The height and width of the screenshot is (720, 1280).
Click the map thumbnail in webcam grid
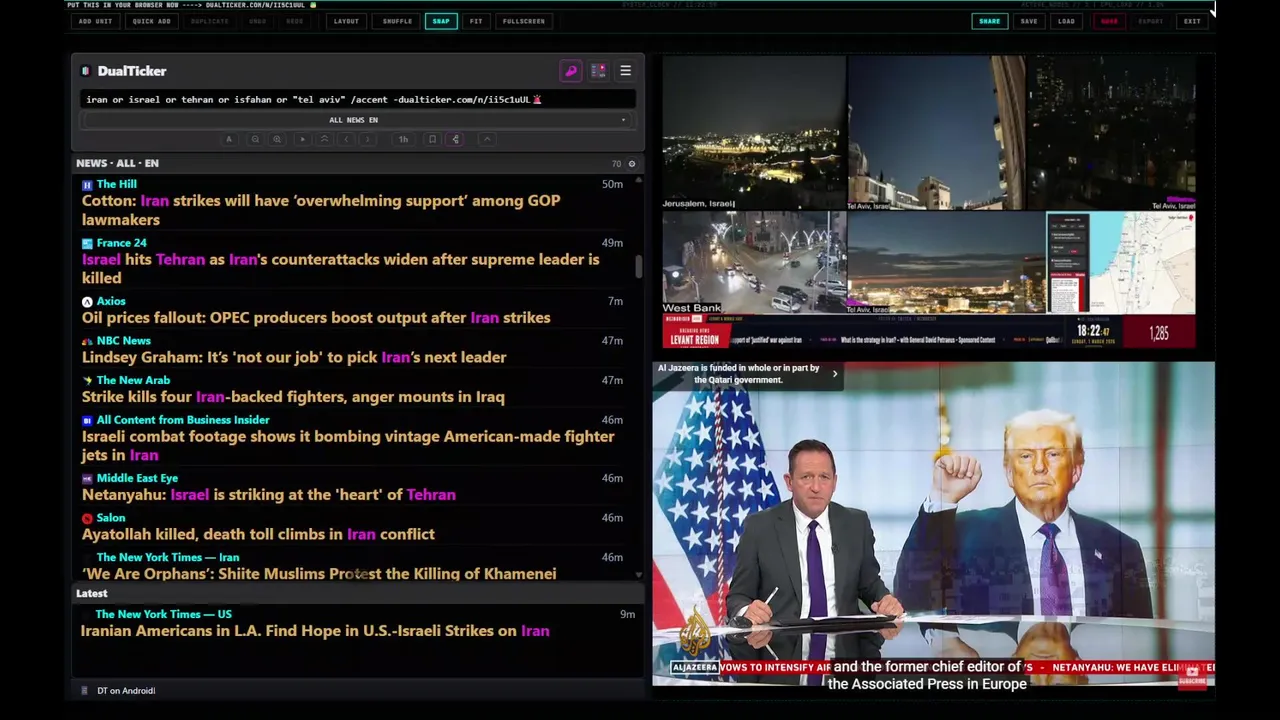point(1121,262)
